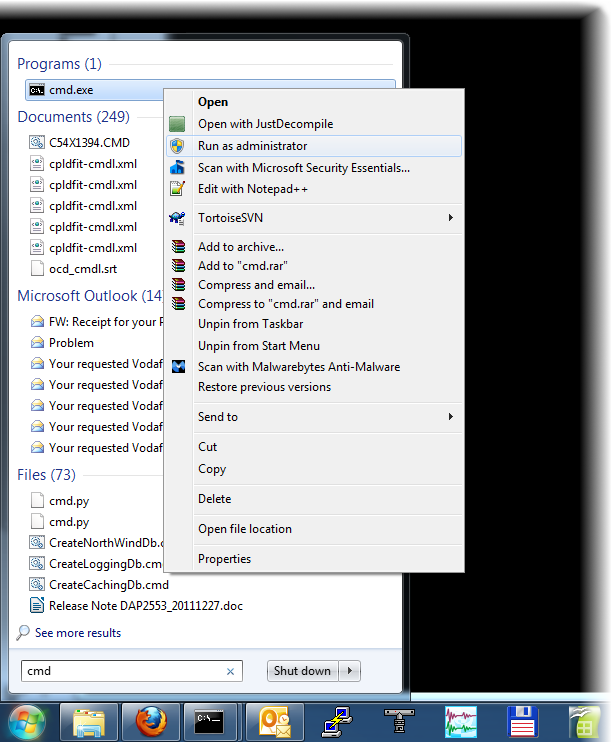This screenshot has width=612, height=742.
Task: Click the Windows Start orb
Action: [27, 723]
